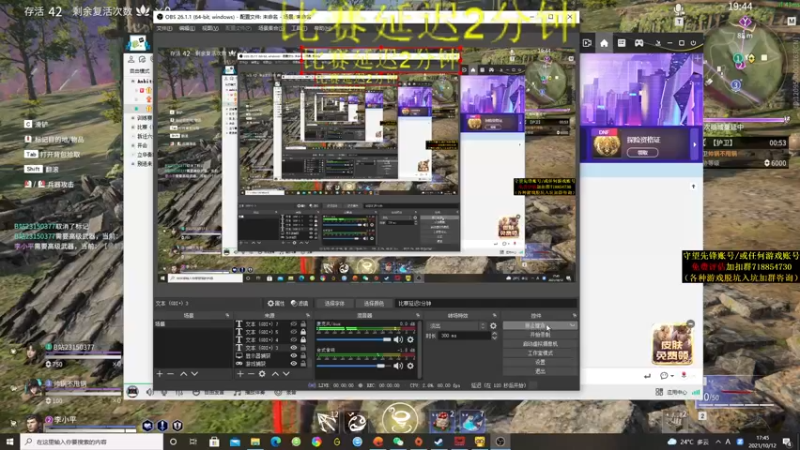
Task: Open source properties gear in Sources toolbar
Action: (262, 374)
